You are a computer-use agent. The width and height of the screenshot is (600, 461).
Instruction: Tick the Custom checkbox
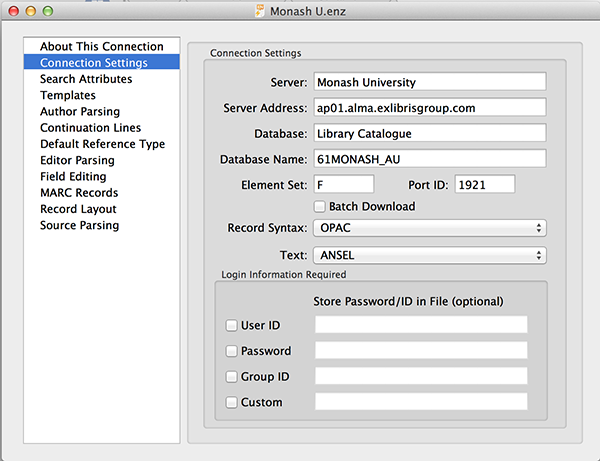(x=231, y=402)
